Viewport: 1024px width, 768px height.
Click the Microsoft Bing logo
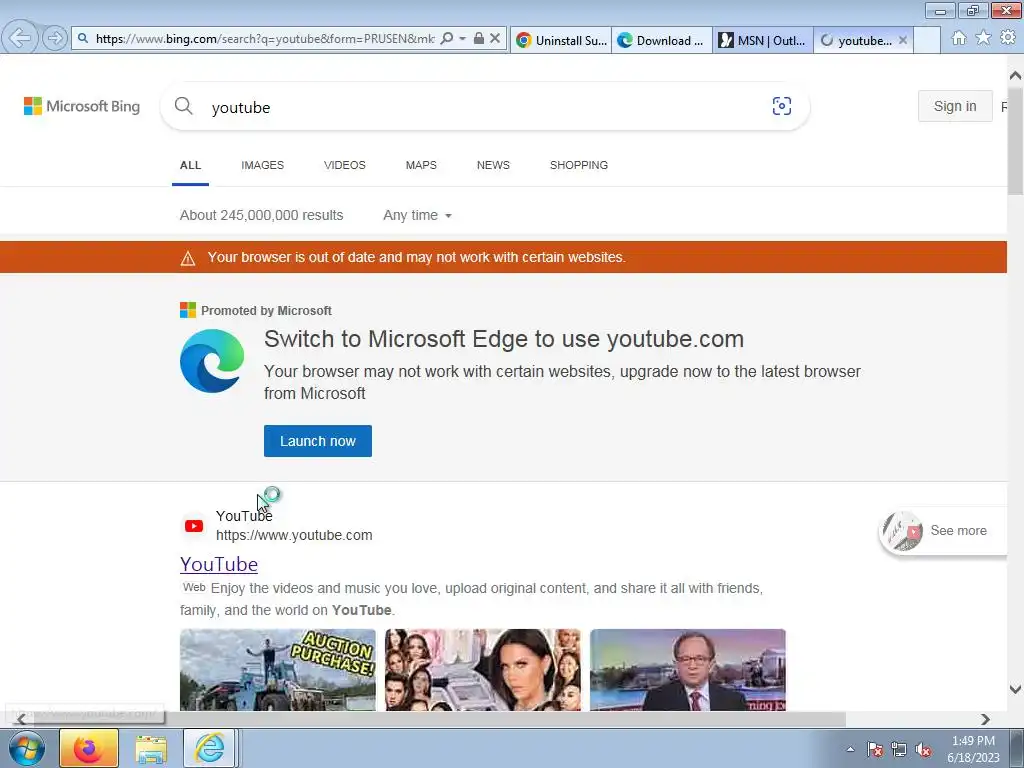point(82,106)
